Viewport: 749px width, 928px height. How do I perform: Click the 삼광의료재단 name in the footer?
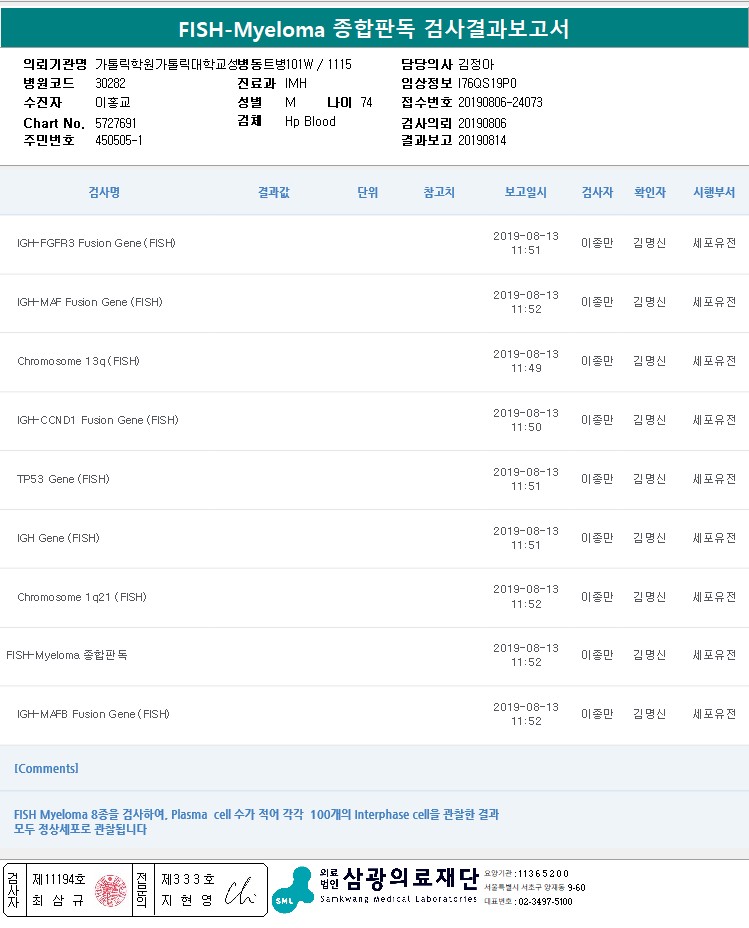click(410, 880)
